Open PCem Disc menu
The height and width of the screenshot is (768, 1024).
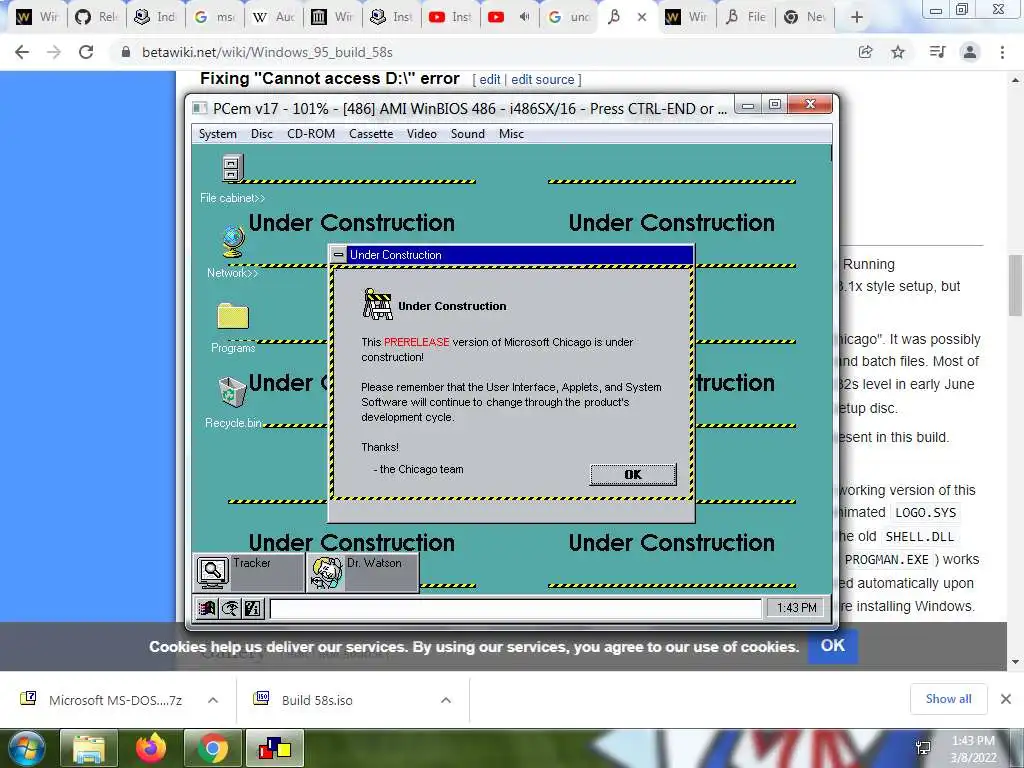pyautogui.click(x=262, y=134)
